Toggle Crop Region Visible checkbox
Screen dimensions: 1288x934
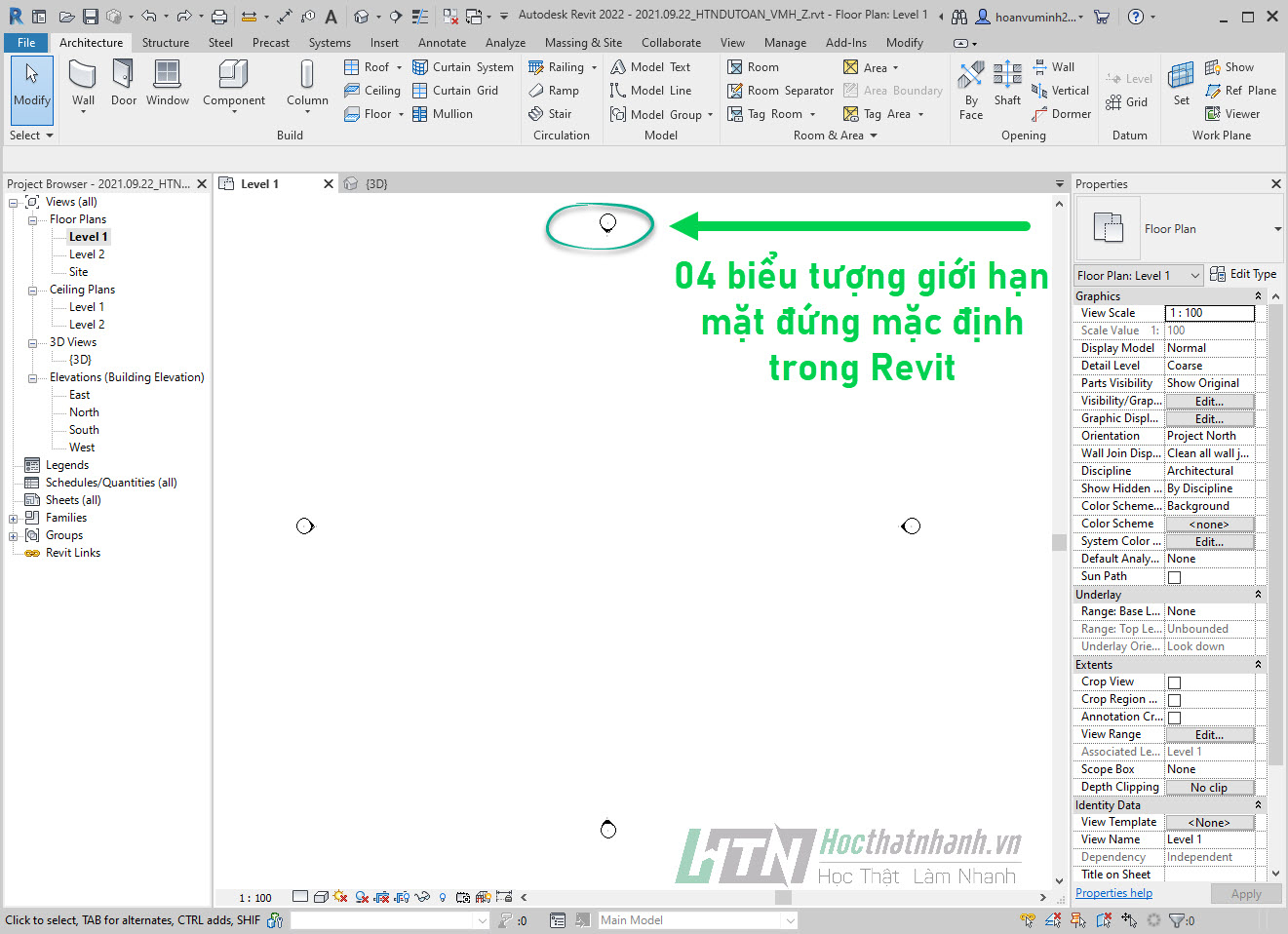[1174, 700]
